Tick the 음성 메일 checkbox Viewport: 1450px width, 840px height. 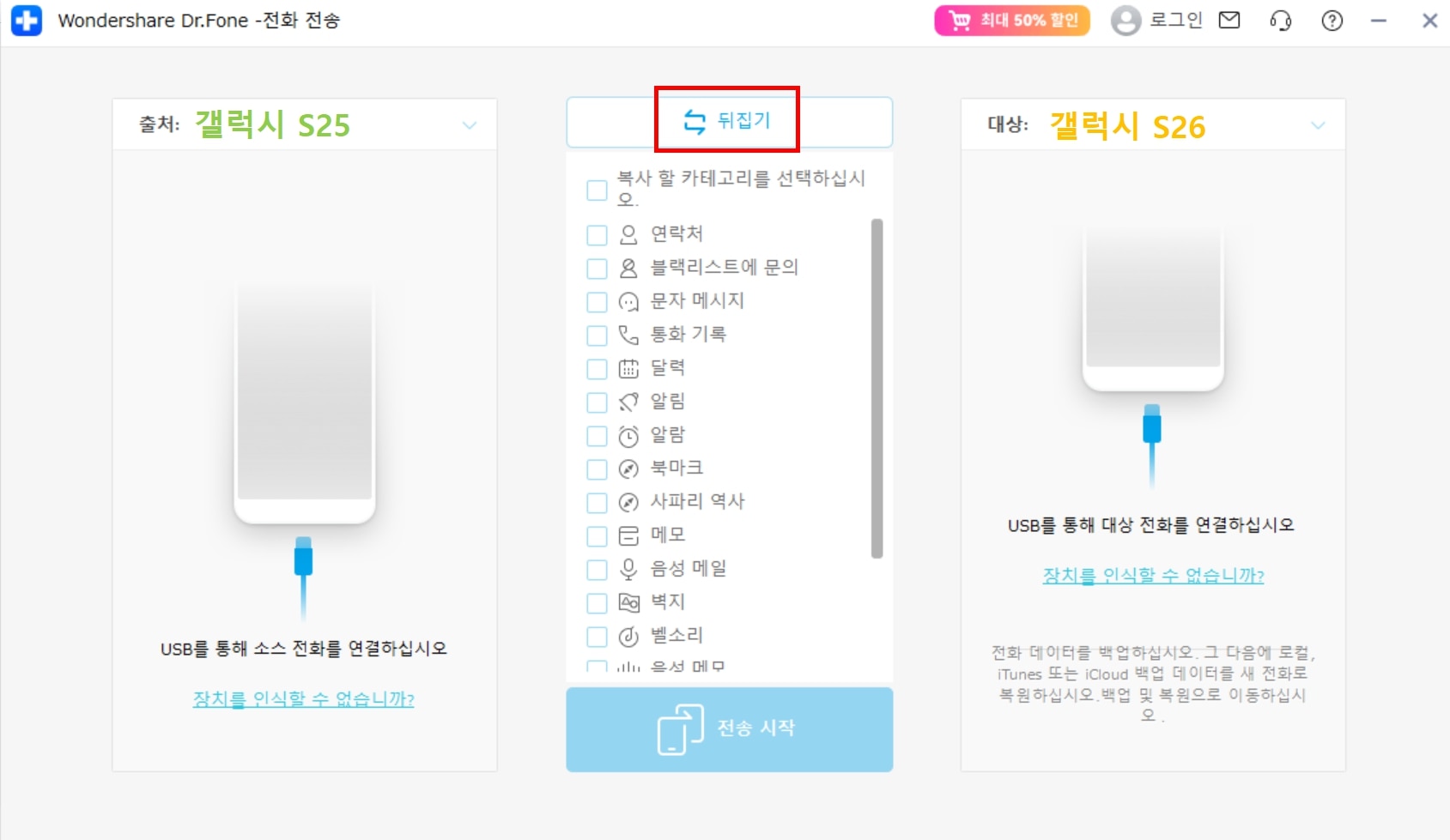[x=597, y=570]
